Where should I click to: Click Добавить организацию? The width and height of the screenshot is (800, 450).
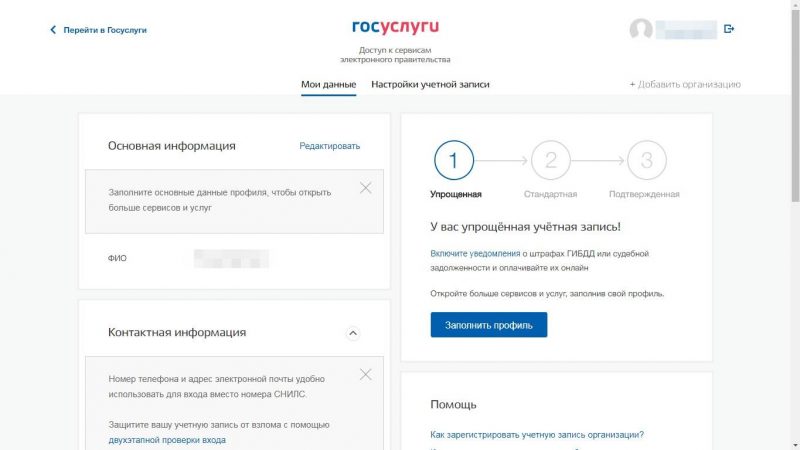[x=685, y=85]
